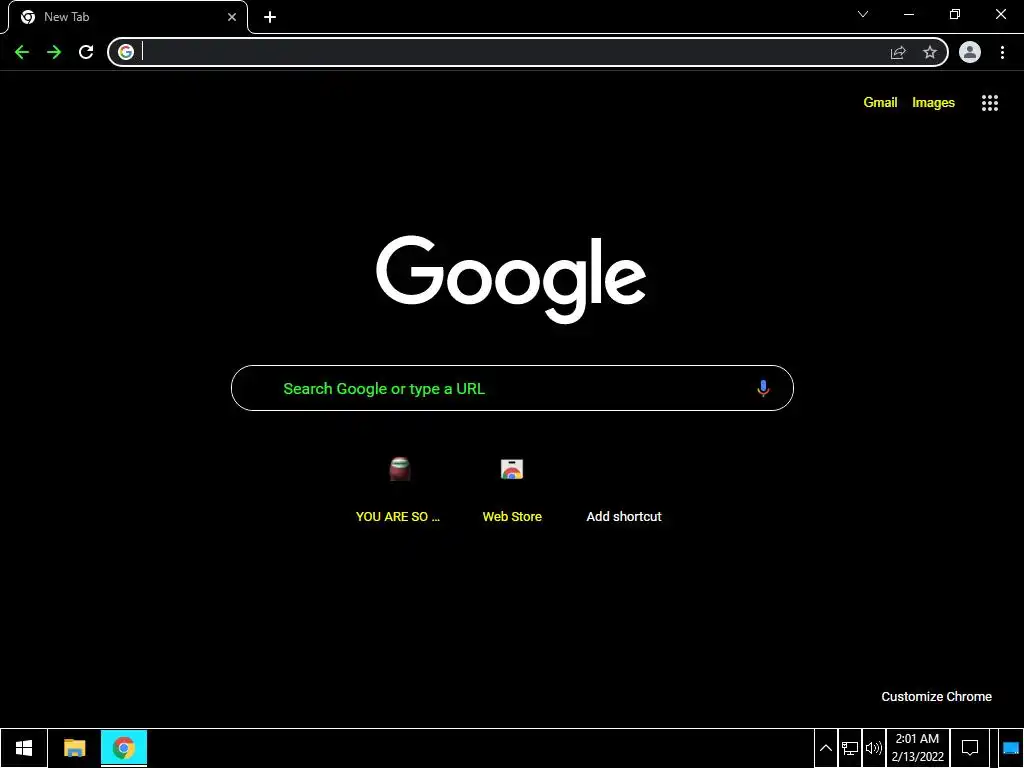Open network status in system tray
Viewport: 1024px width, 768px height.
pyautogui.click(x=850, y=748)
